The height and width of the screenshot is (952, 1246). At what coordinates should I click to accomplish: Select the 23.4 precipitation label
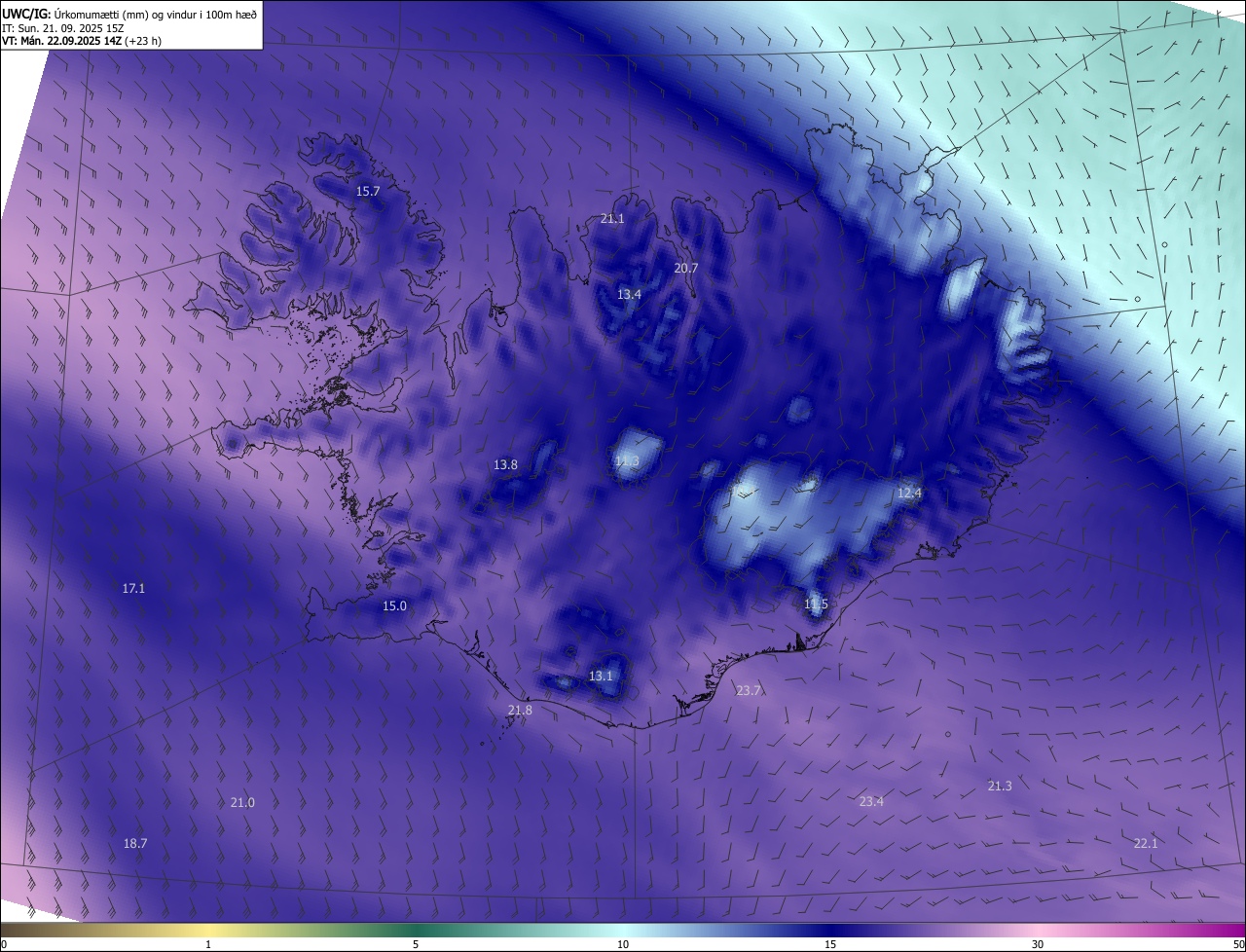coord(871,802)
